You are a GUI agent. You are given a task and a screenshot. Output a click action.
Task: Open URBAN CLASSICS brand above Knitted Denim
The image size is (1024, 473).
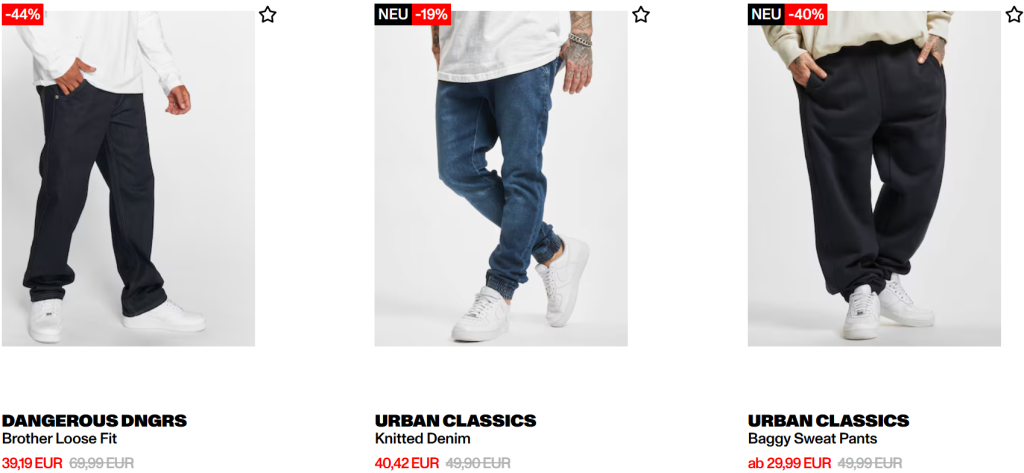click(456, 420)
